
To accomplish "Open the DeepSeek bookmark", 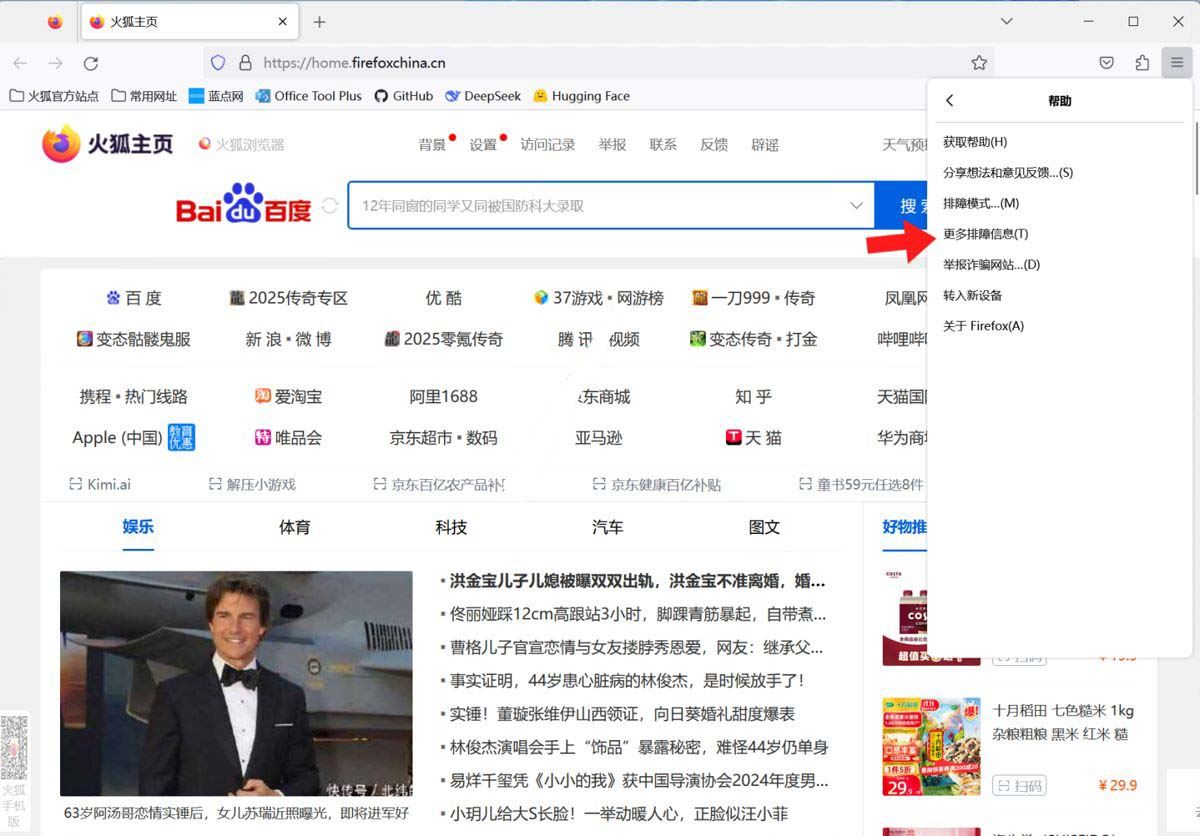I will (x=483, y=96).
